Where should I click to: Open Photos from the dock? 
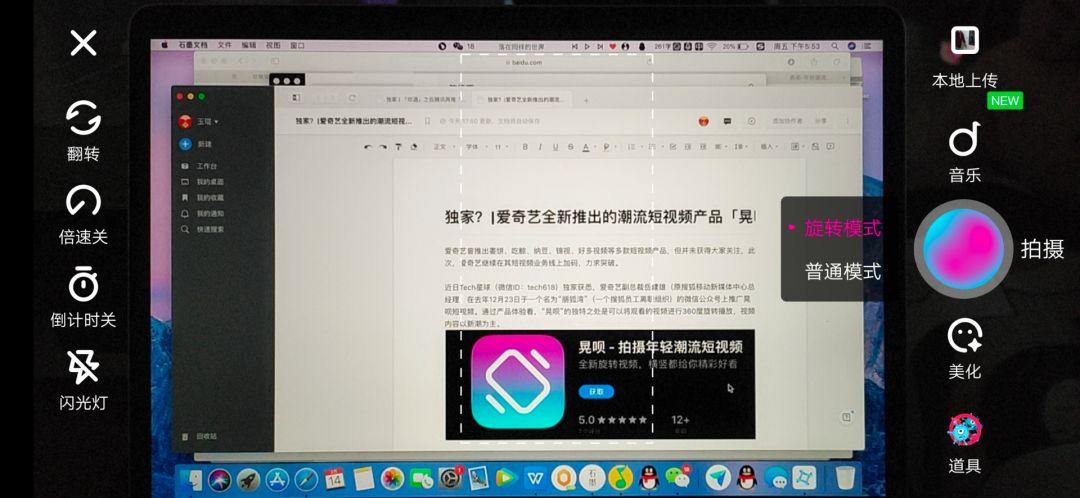(392, 478)
